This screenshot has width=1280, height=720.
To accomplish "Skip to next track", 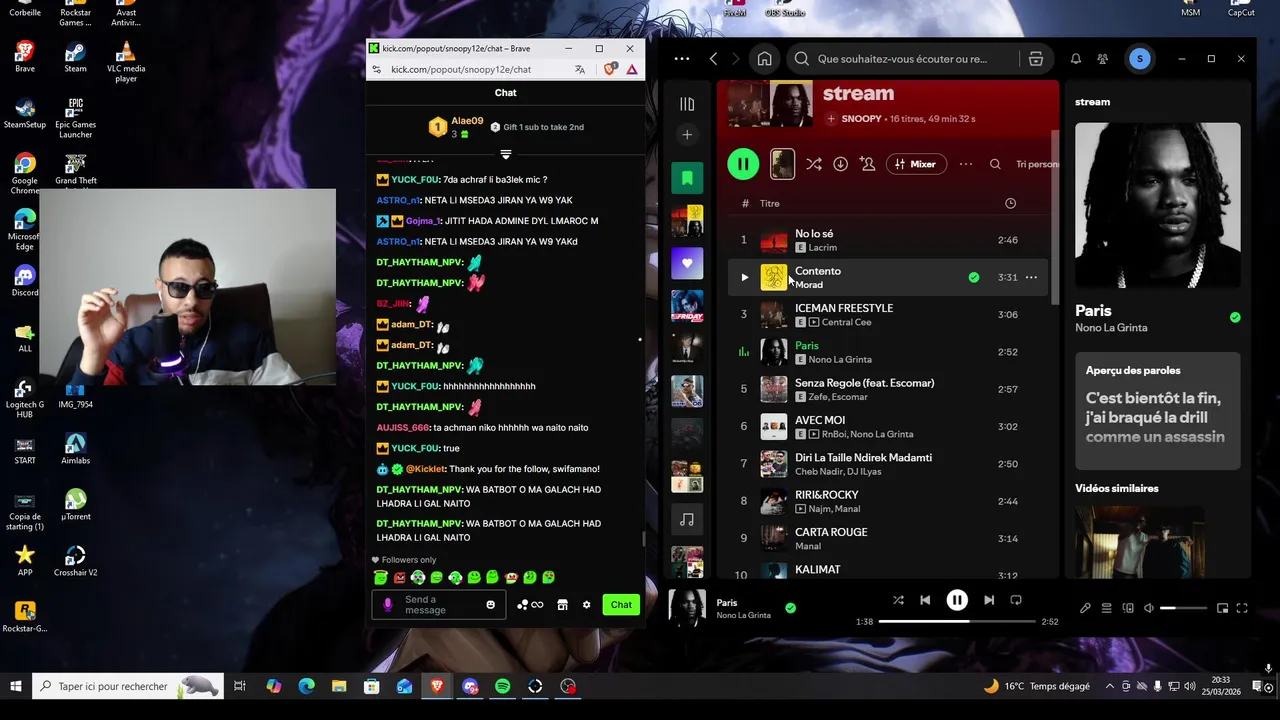I will [x=989, y=600].
